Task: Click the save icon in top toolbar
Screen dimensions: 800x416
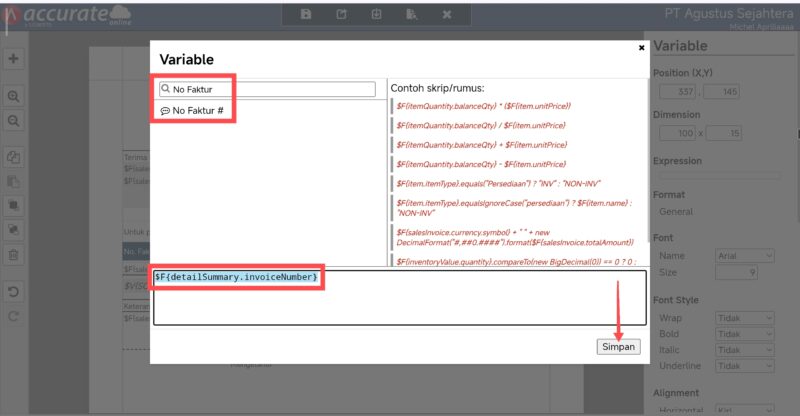Action: (x=306, y=14)
